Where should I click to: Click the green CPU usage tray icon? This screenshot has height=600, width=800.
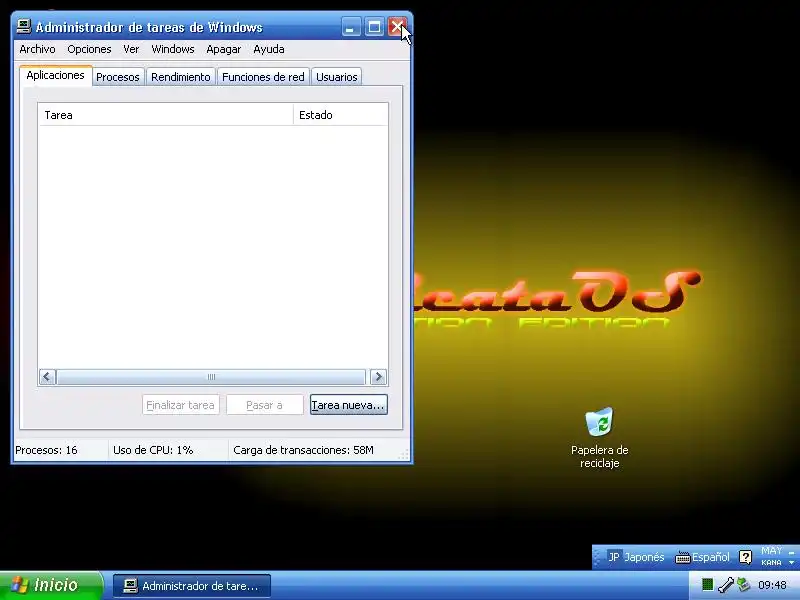coord(708,585)
